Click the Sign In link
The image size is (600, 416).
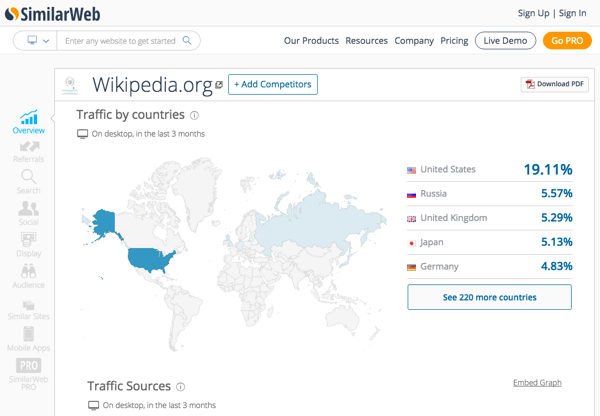[572, 13]
